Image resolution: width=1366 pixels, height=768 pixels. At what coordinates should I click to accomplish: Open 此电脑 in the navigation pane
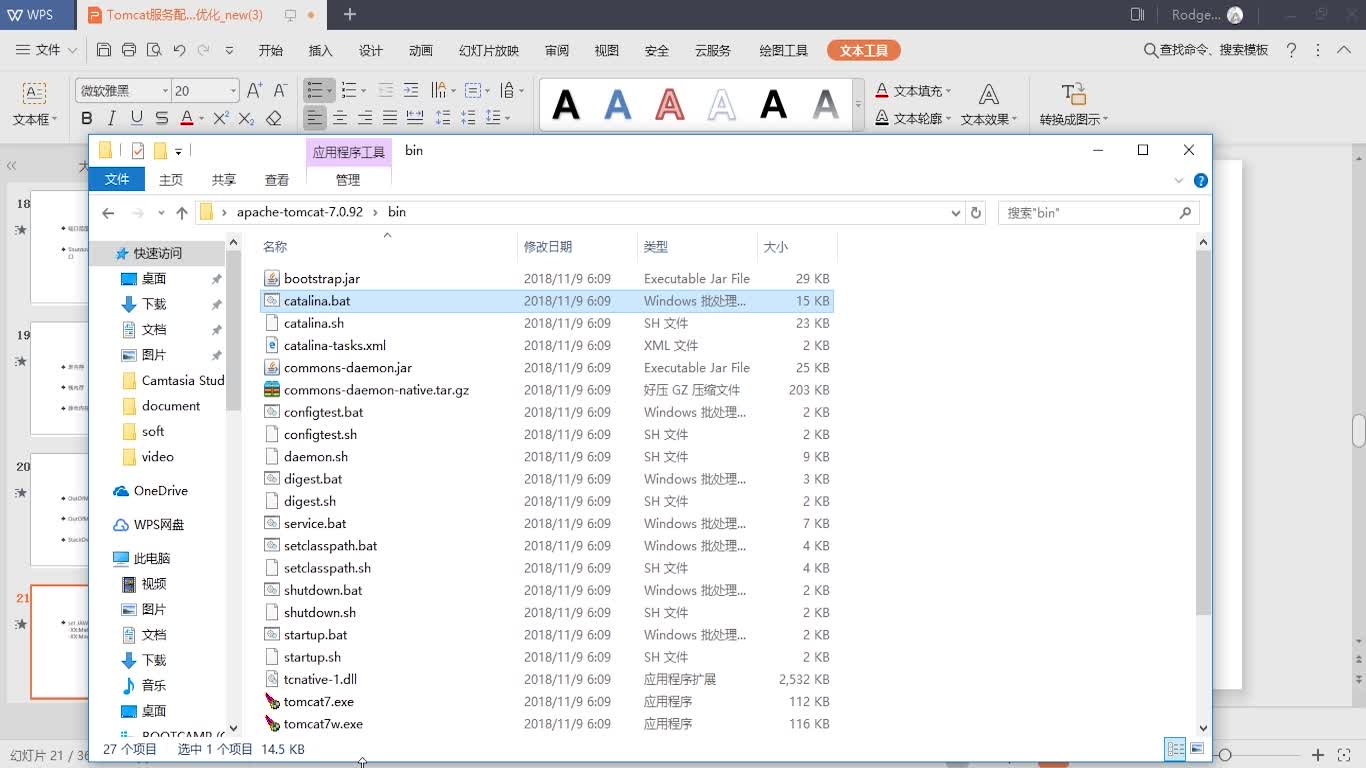152,558
